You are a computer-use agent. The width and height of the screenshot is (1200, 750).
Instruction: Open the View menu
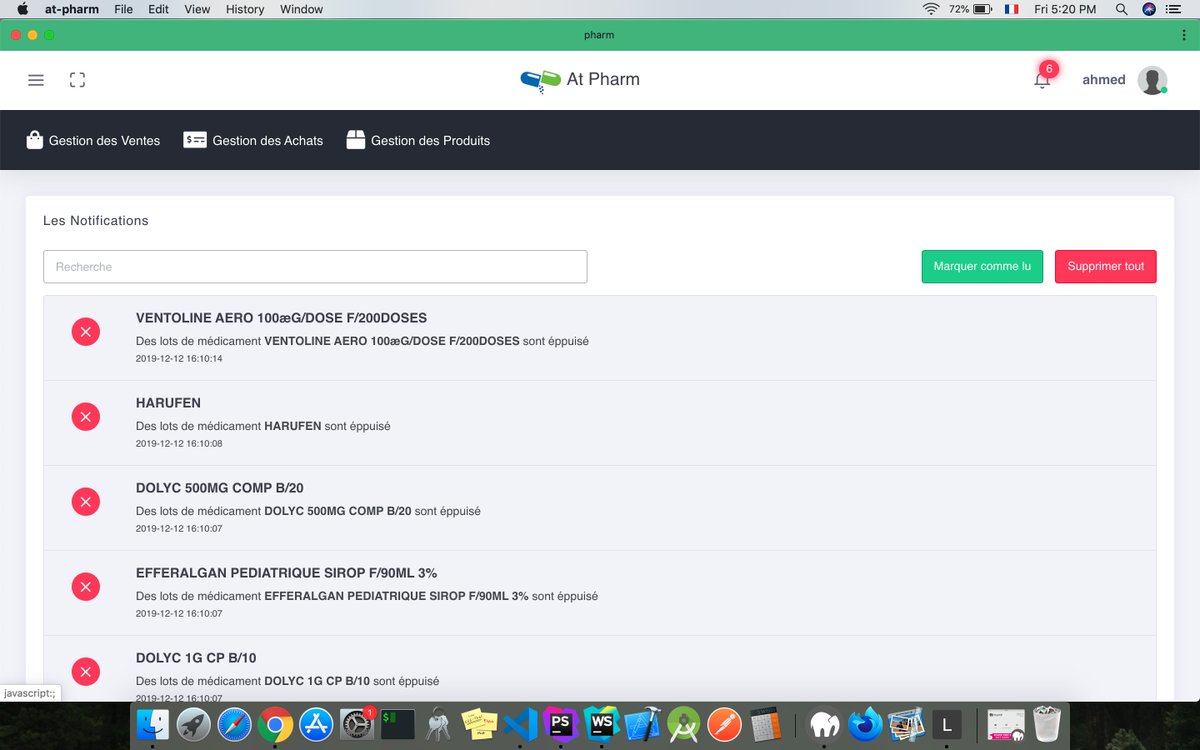tap(197, 9)
